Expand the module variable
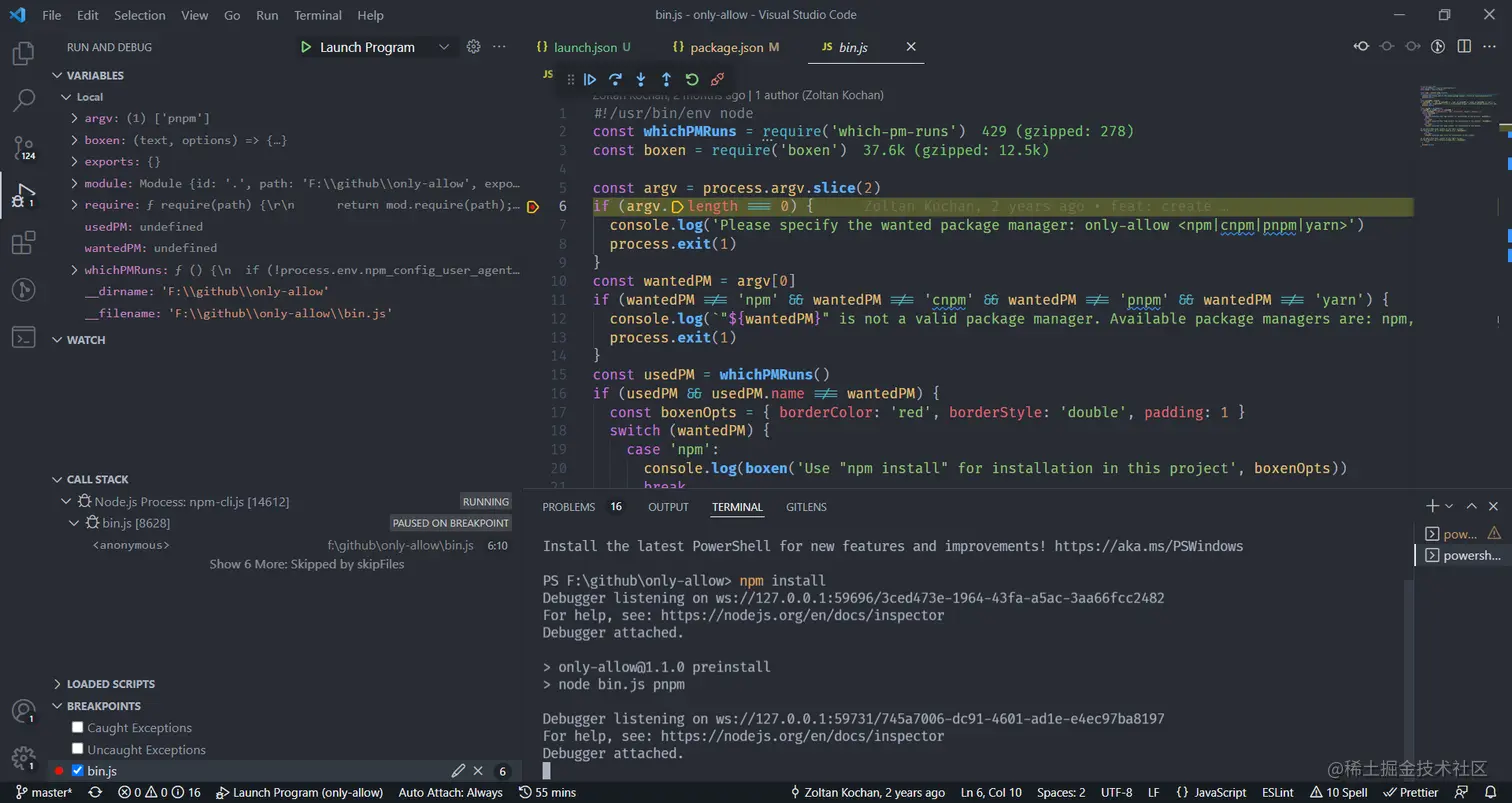1512x803 pixels. click(75, 183)
